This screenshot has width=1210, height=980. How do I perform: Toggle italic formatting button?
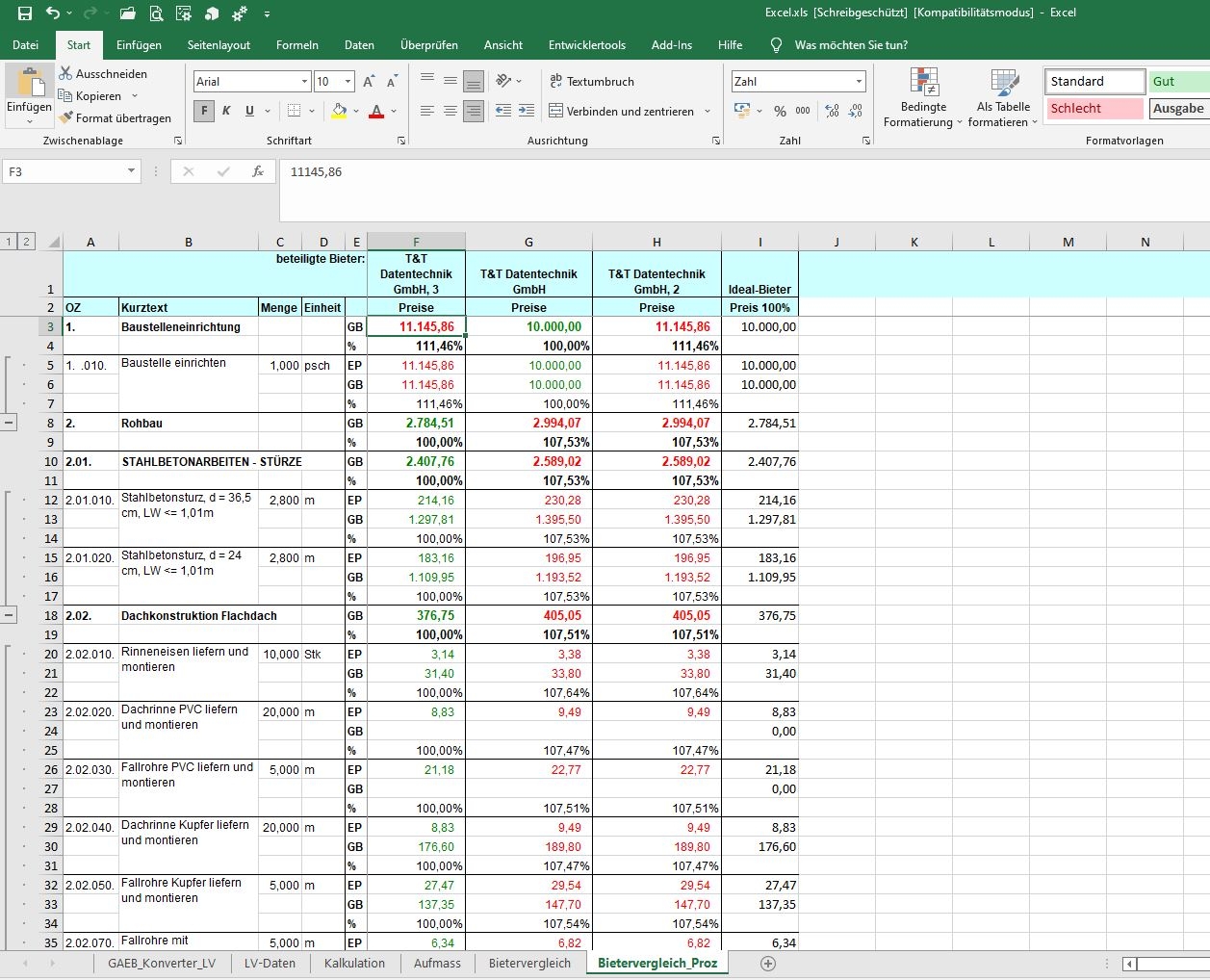click(x=226, y=112)
